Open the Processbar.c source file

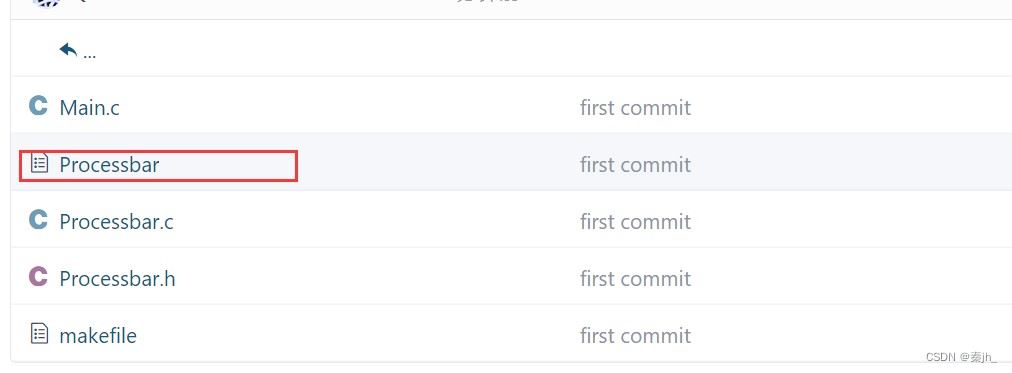click(116, 221)
